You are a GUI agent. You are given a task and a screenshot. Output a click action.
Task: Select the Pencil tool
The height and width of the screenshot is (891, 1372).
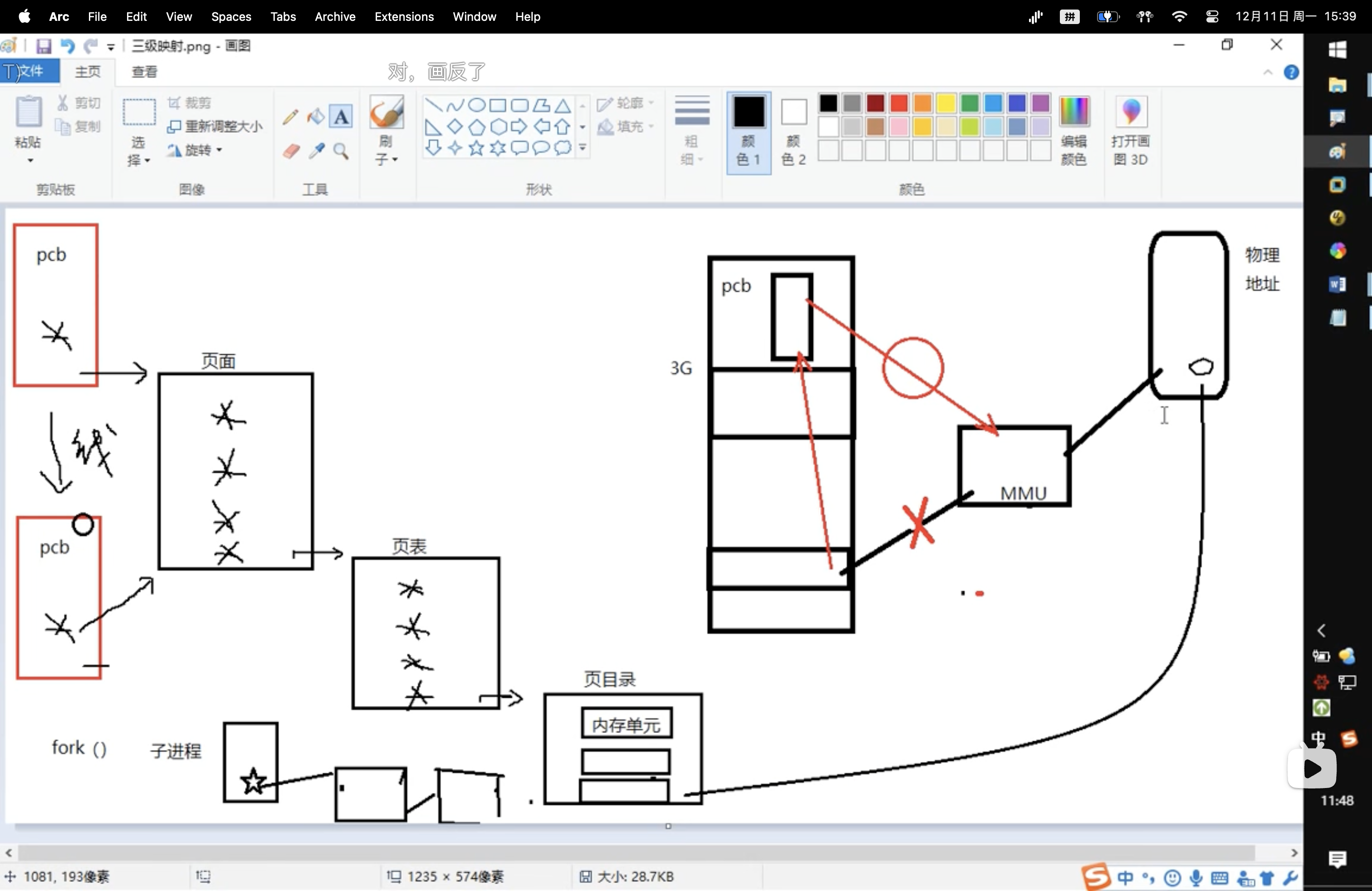(290, 117)
